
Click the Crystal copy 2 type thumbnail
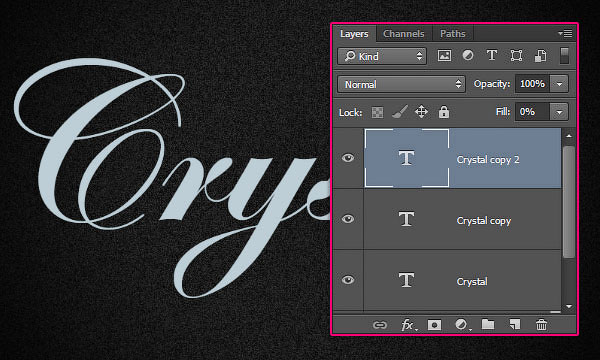(407, 158)
